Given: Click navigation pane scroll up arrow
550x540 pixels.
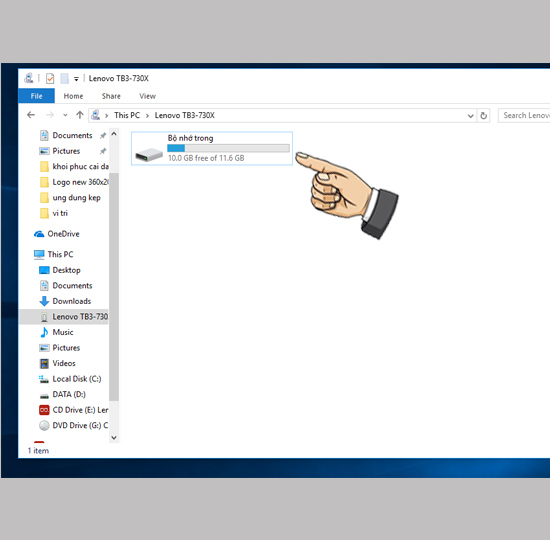Looking at the screenshot, I should click(x=114, y=134).
